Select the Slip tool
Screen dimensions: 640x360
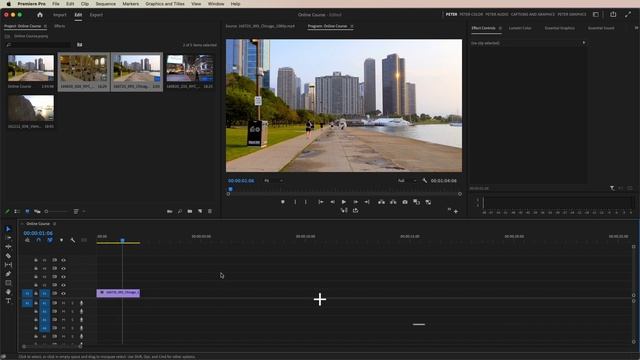[x=8, y=265]
